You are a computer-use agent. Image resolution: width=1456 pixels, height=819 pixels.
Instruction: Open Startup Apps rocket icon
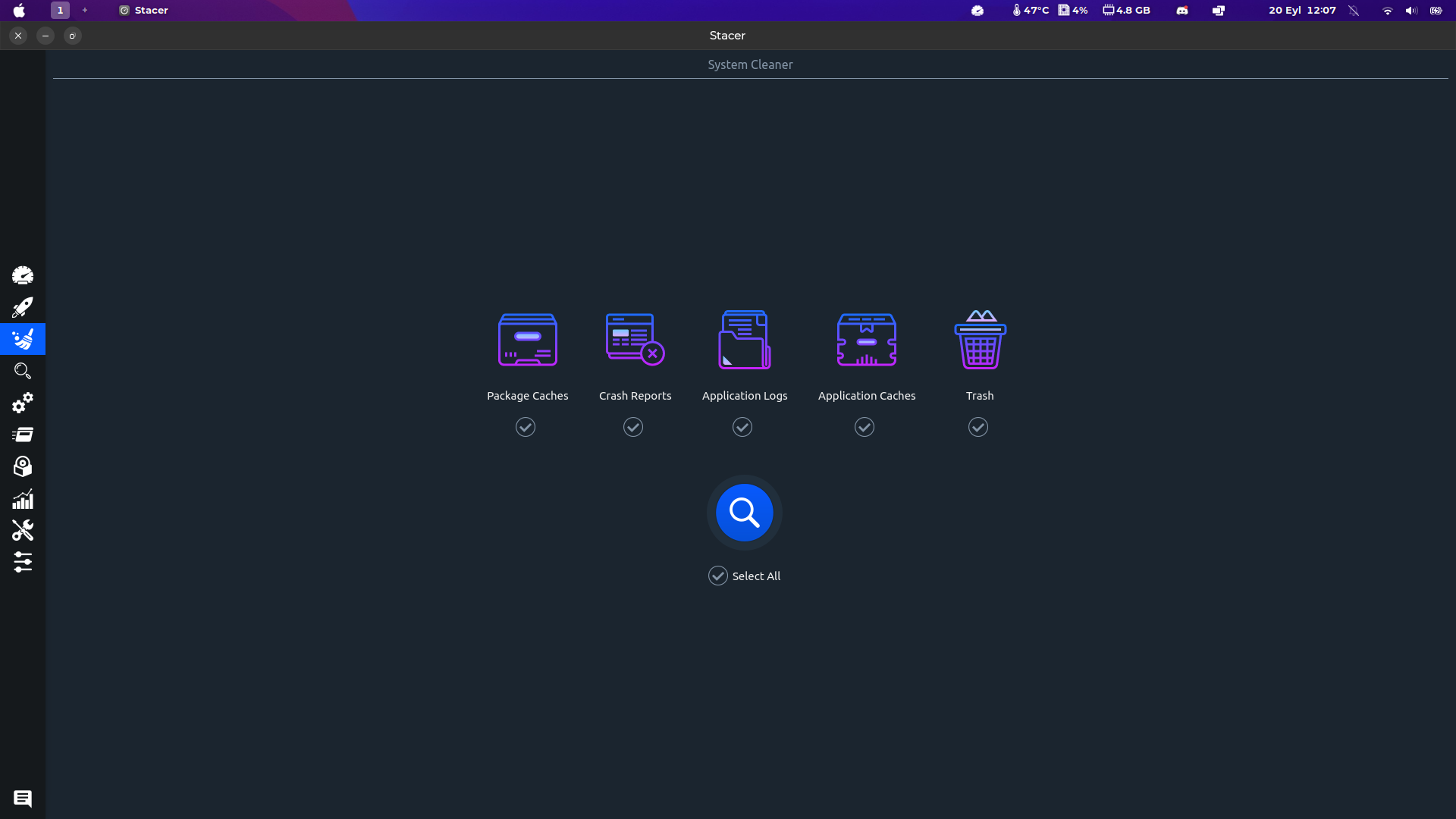(x=23, y=307)
